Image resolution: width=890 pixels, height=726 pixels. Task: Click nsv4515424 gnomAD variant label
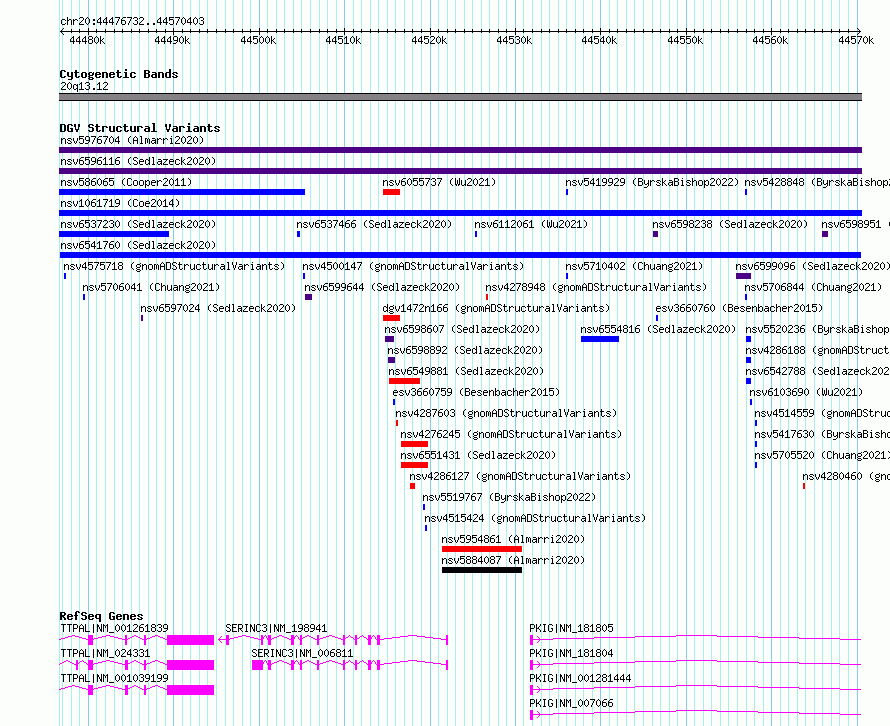(535, 518)
